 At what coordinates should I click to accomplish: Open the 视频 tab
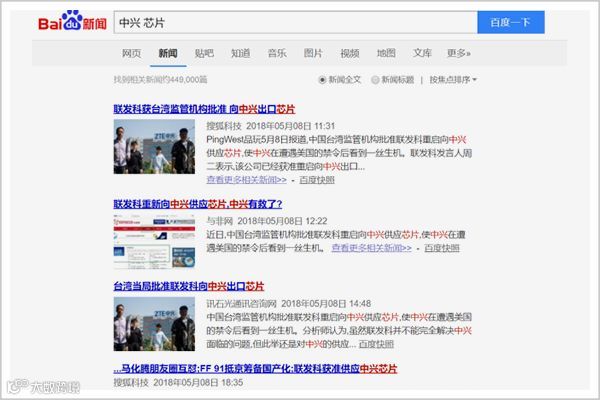[x=350, y=53]
